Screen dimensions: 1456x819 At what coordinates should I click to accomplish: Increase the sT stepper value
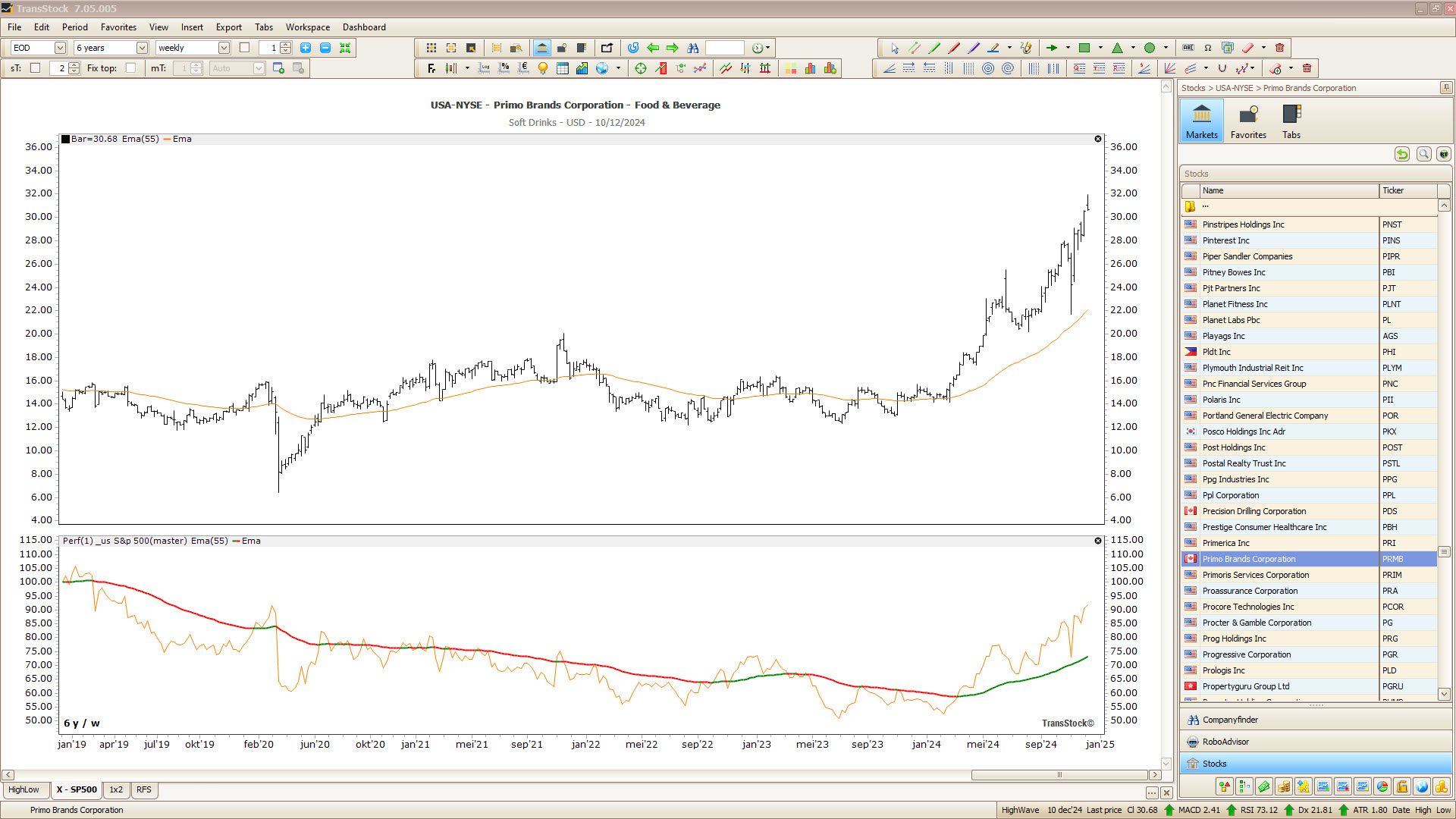pos(74,65)
